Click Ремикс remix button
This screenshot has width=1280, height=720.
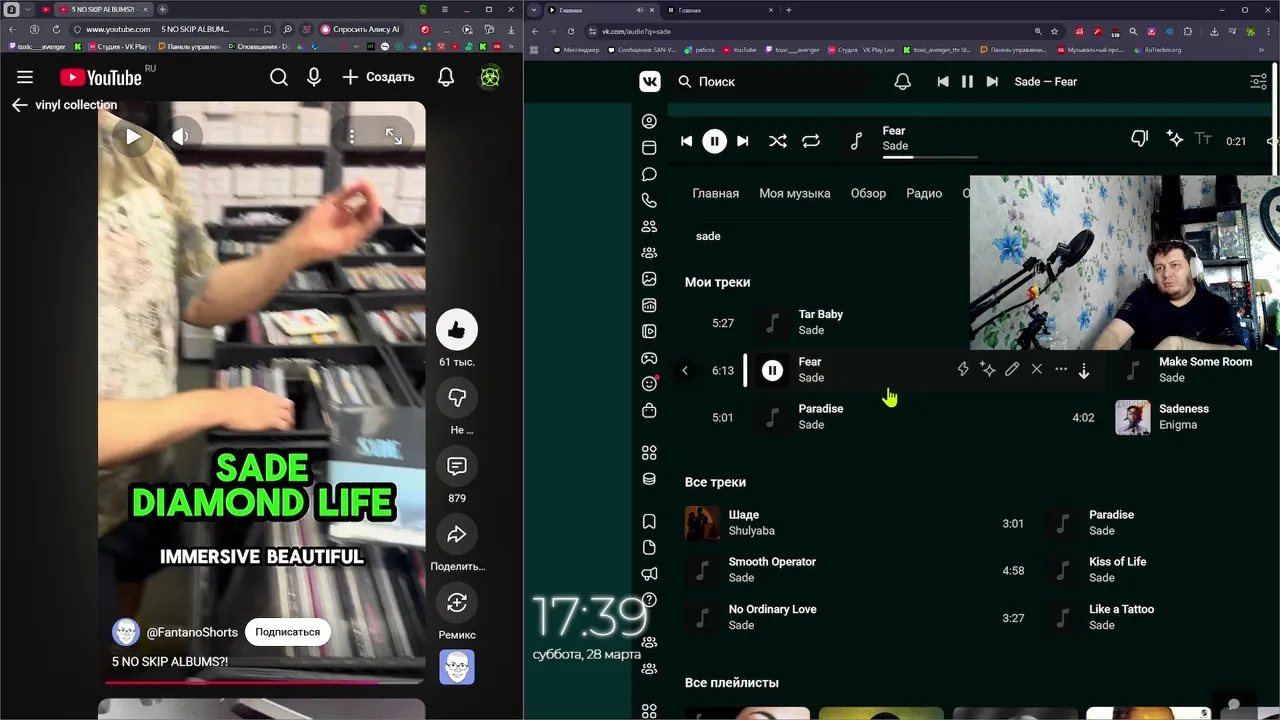(x=457, y=602)
